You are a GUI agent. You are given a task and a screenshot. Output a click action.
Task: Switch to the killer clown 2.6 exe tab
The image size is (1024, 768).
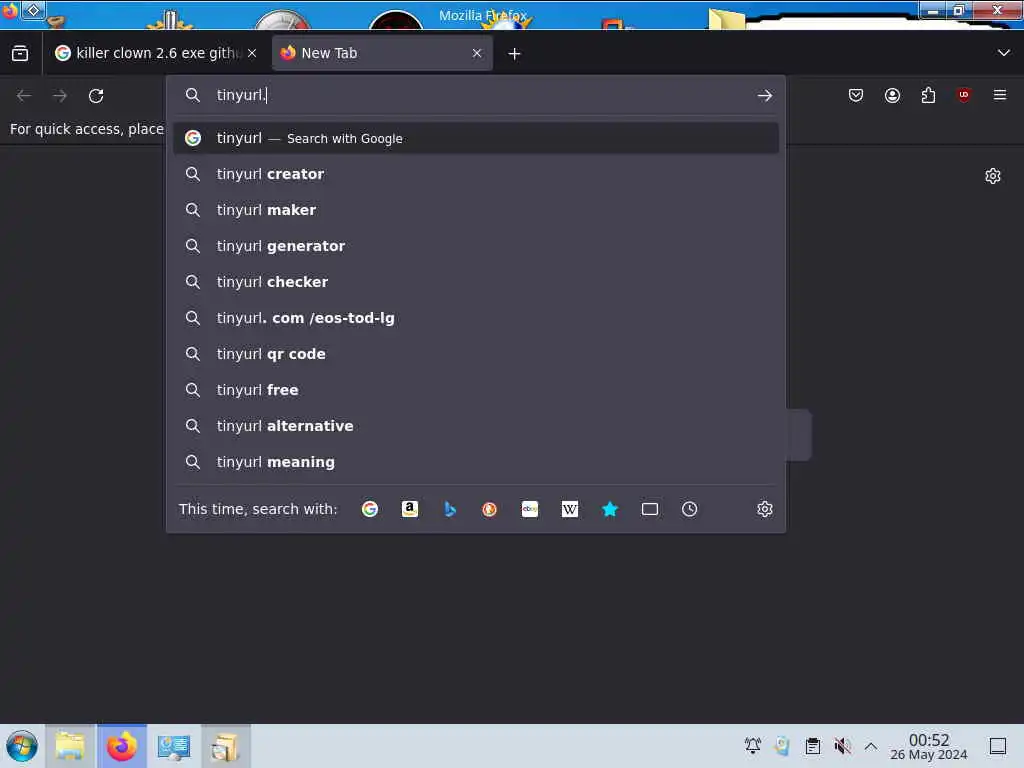pyautogui.click(x=156, y=54)
